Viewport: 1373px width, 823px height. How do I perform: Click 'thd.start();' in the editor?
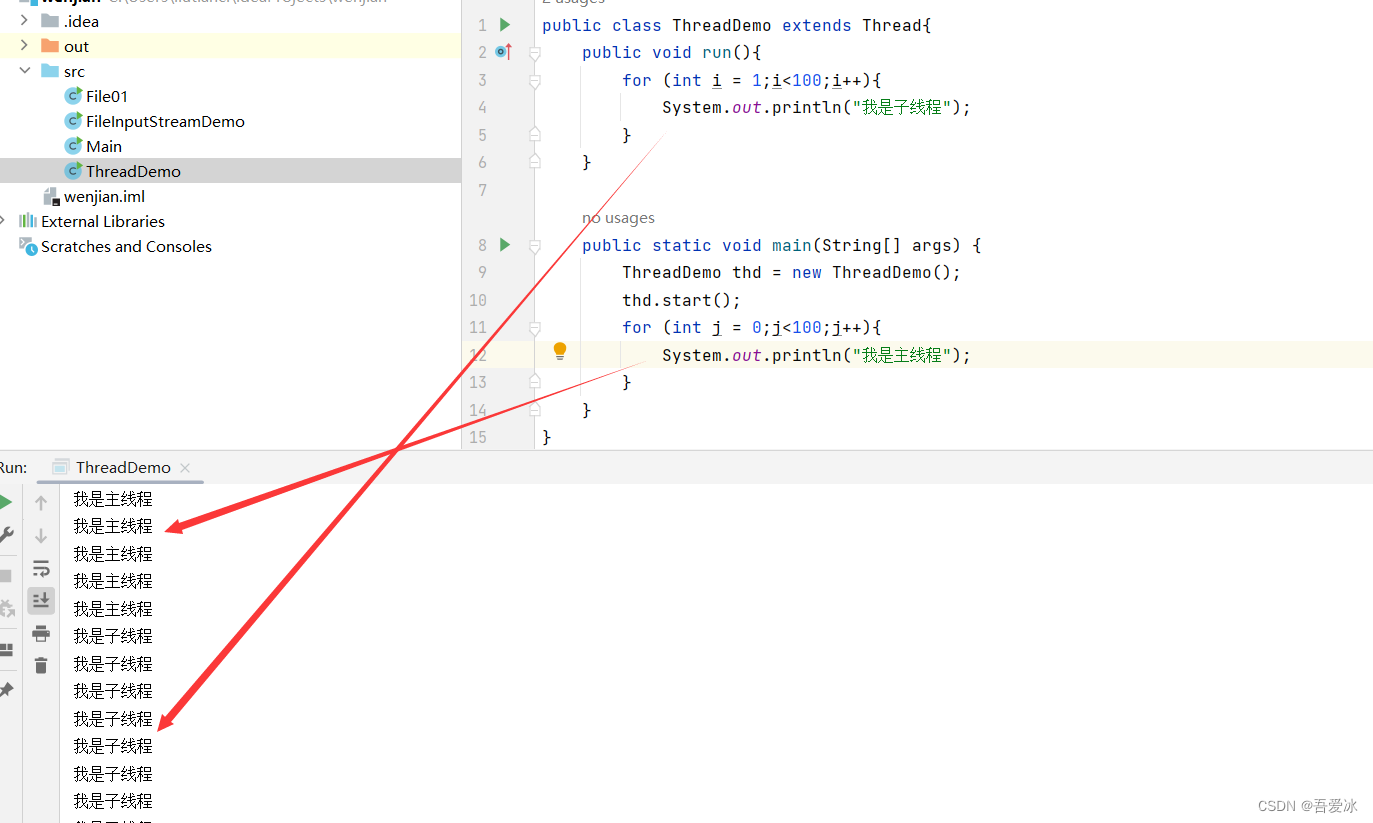(681, 300)
